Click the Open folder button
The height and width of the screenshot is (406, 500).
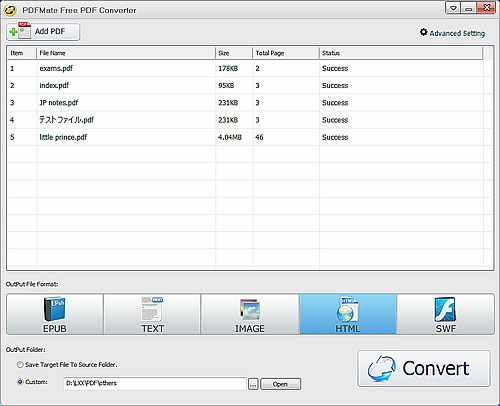point(280,384)
